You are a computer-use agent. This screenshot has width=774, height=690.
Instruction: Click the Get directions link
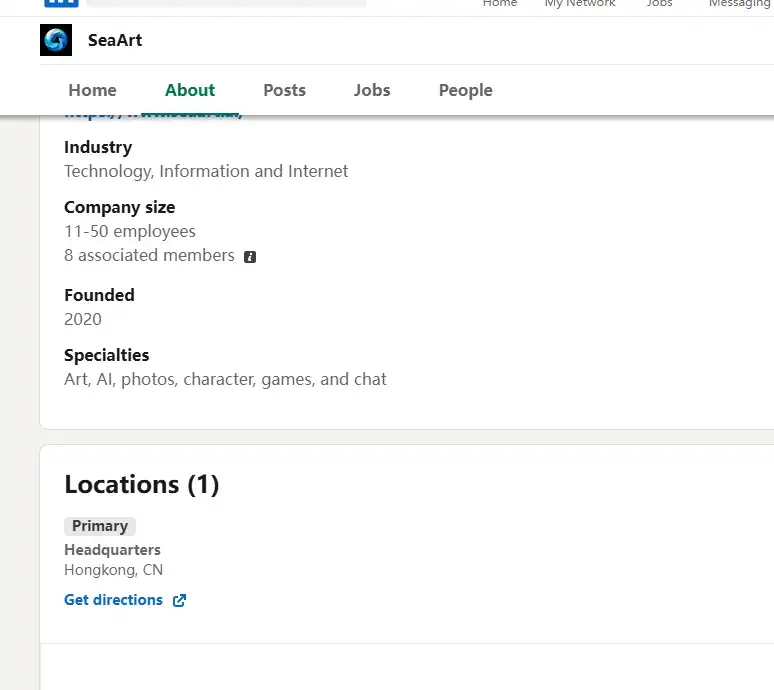[114, 600]
